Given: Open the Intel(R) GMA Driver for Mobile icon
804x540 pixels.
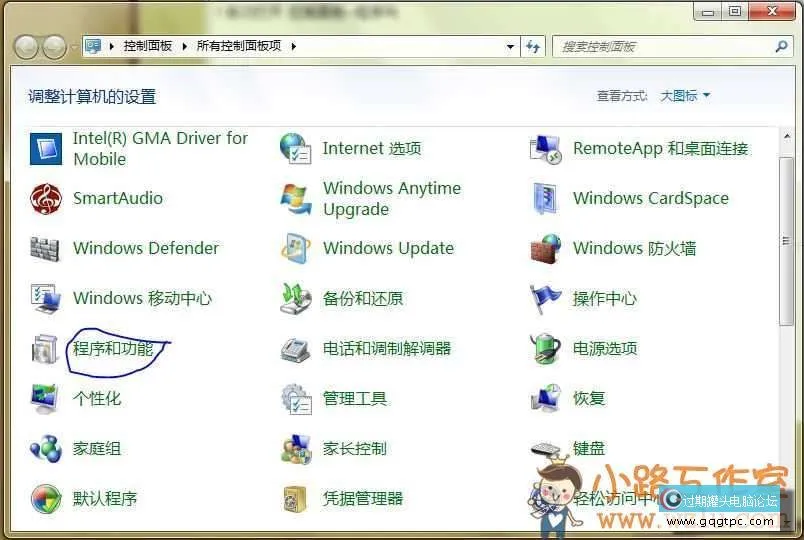Looking at the screenshot, I should (46, 149).
